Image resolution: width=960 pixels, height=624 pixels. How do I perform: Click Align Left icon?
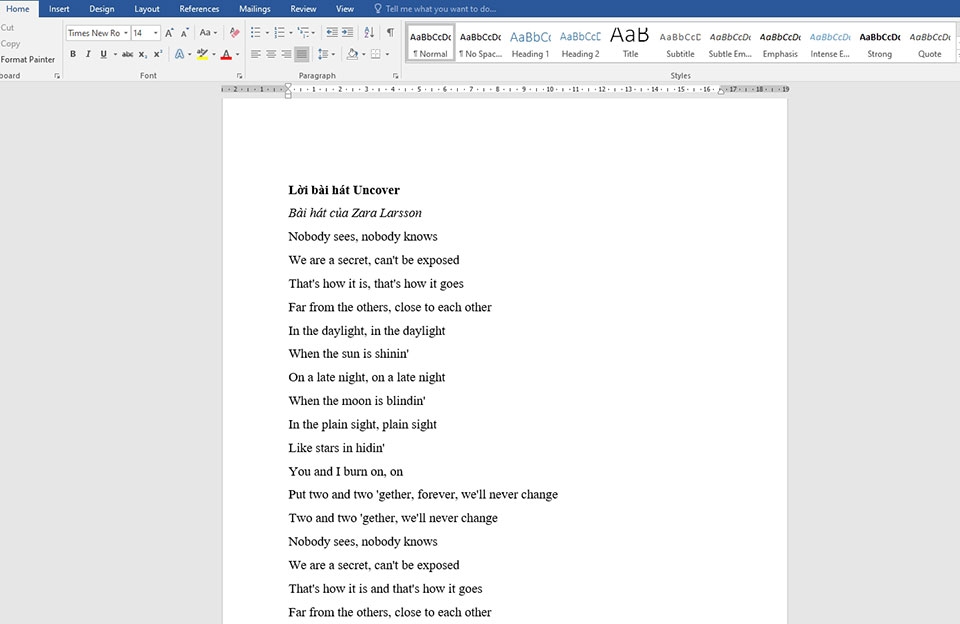[x=256, y=54]
